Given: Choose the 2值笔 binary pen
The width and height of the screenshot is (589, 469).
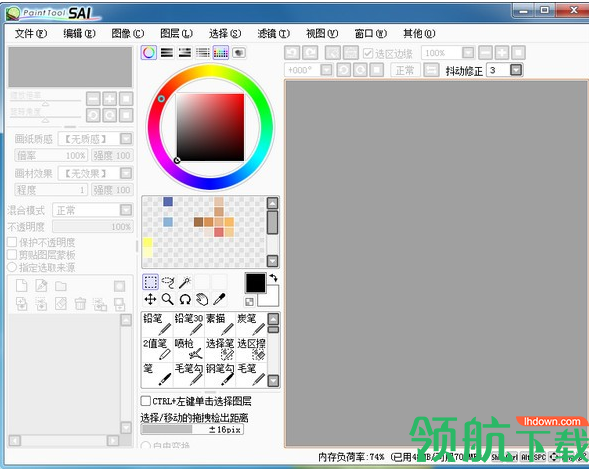Looking at the screenshot, I should point(157,350).
